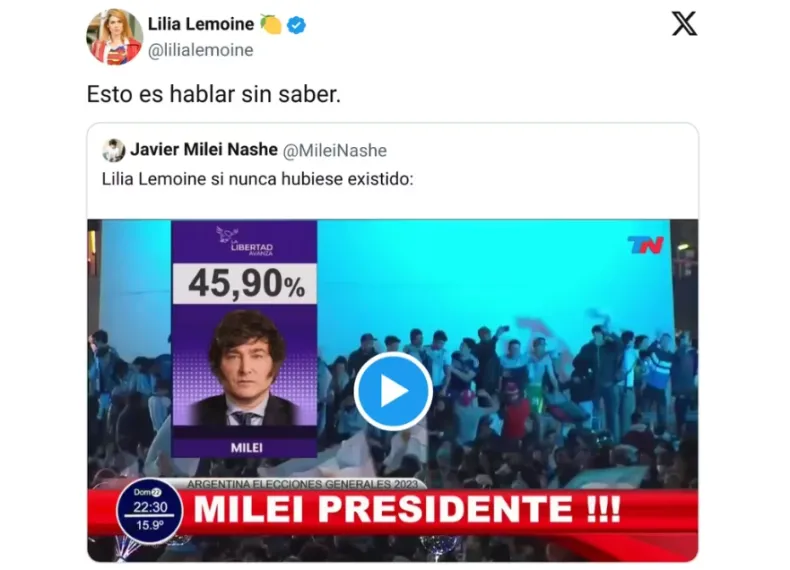790x570 pixels.
Task: Click the MILEI name label under portrait
Action: 246,448
